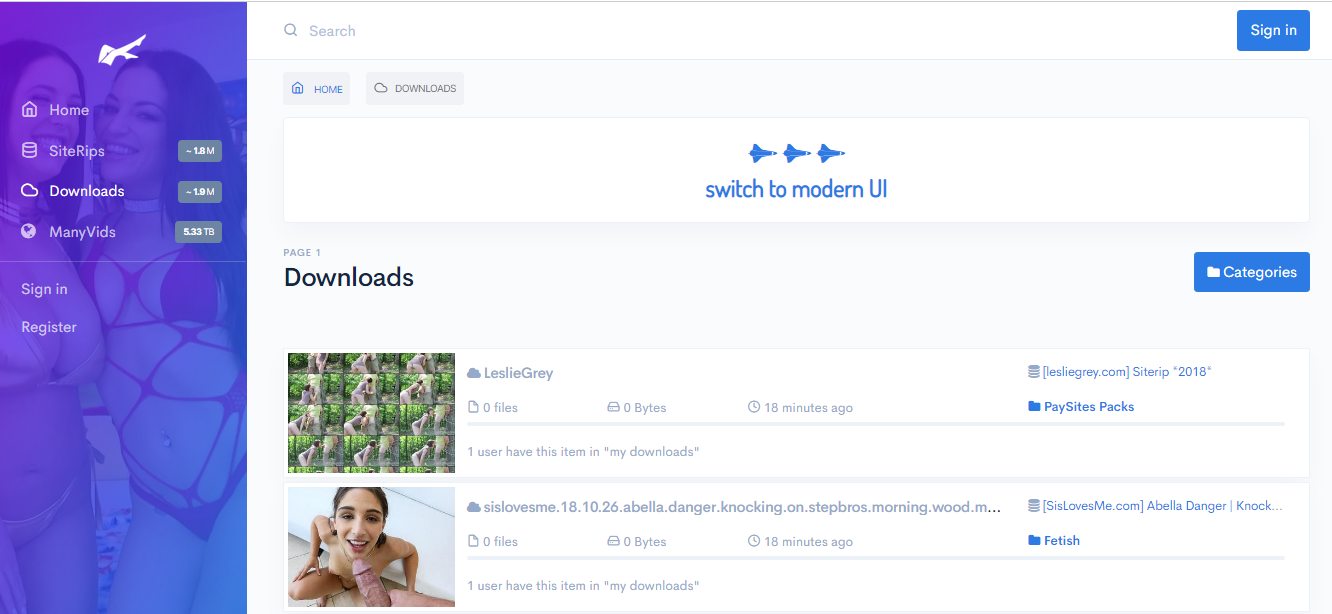Click "18 minutes ago" in sislovesme row
The image size is (1332, 614).
click(x=809, y=541)
